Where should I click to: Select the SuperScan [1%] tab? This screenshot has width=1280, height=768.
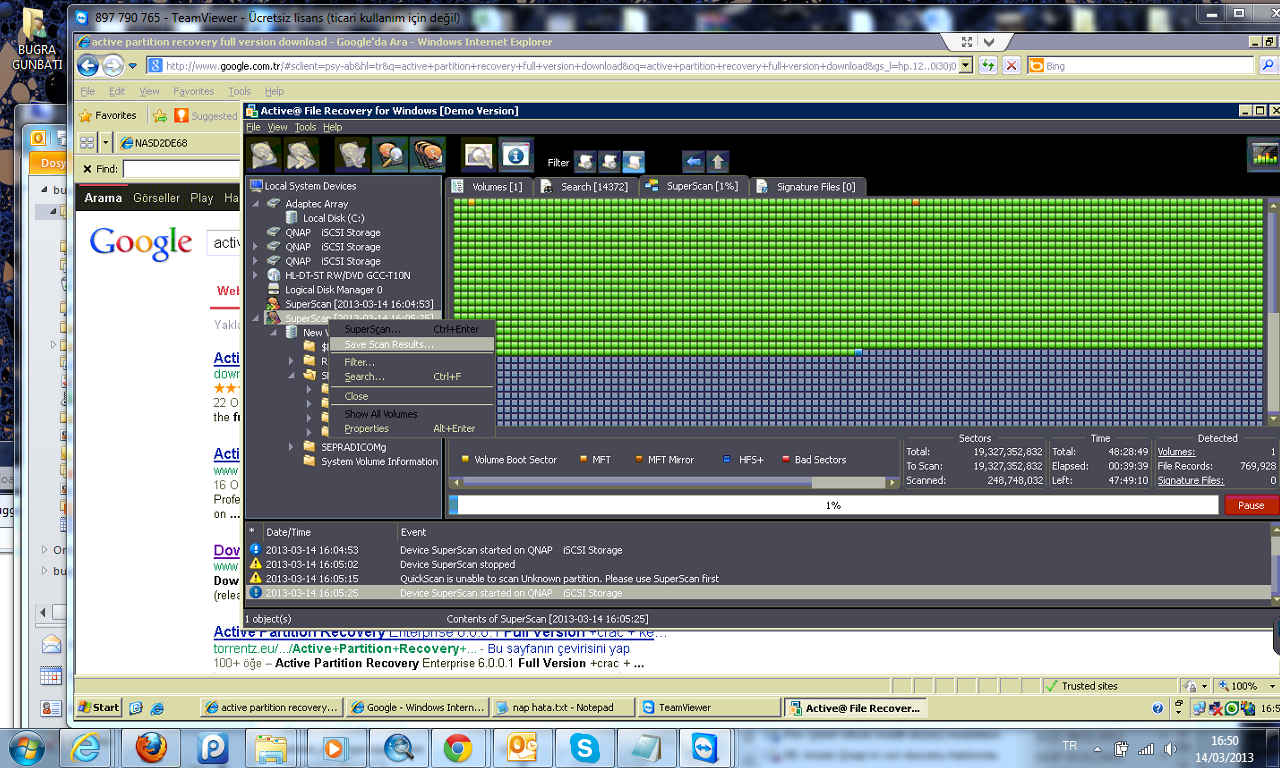pyautogui.click(x=692, y=186)
